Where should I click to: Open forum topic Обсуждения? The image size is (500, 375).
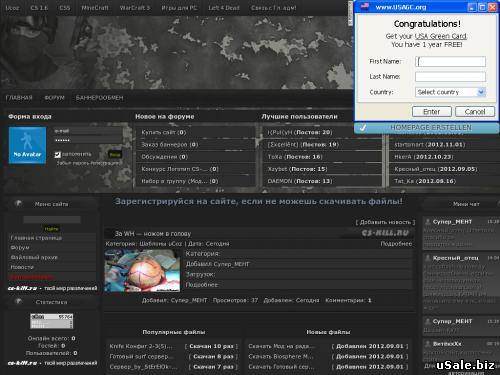164,157
